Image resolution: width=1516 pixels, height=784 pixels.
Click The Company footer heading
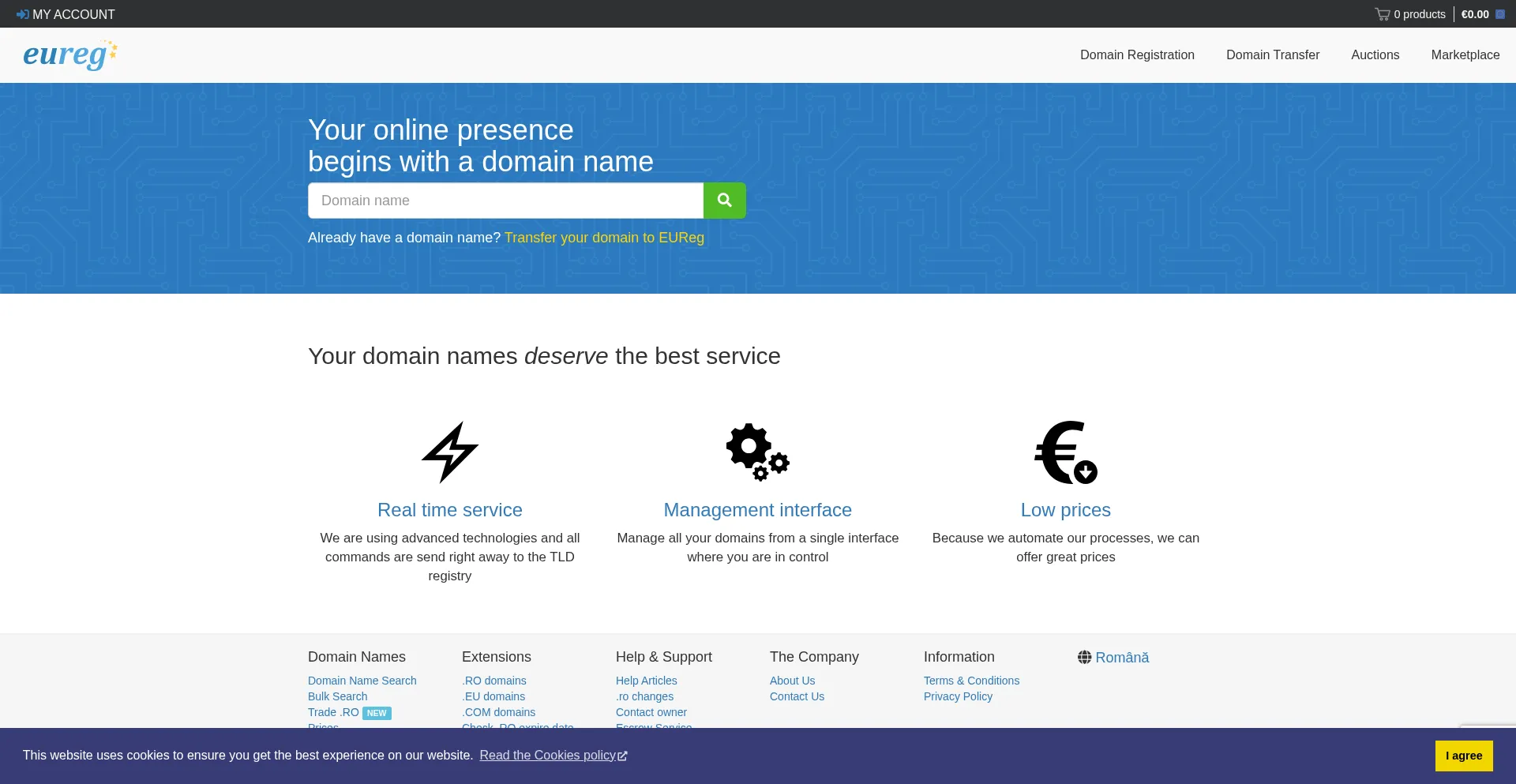click(814, 657)
